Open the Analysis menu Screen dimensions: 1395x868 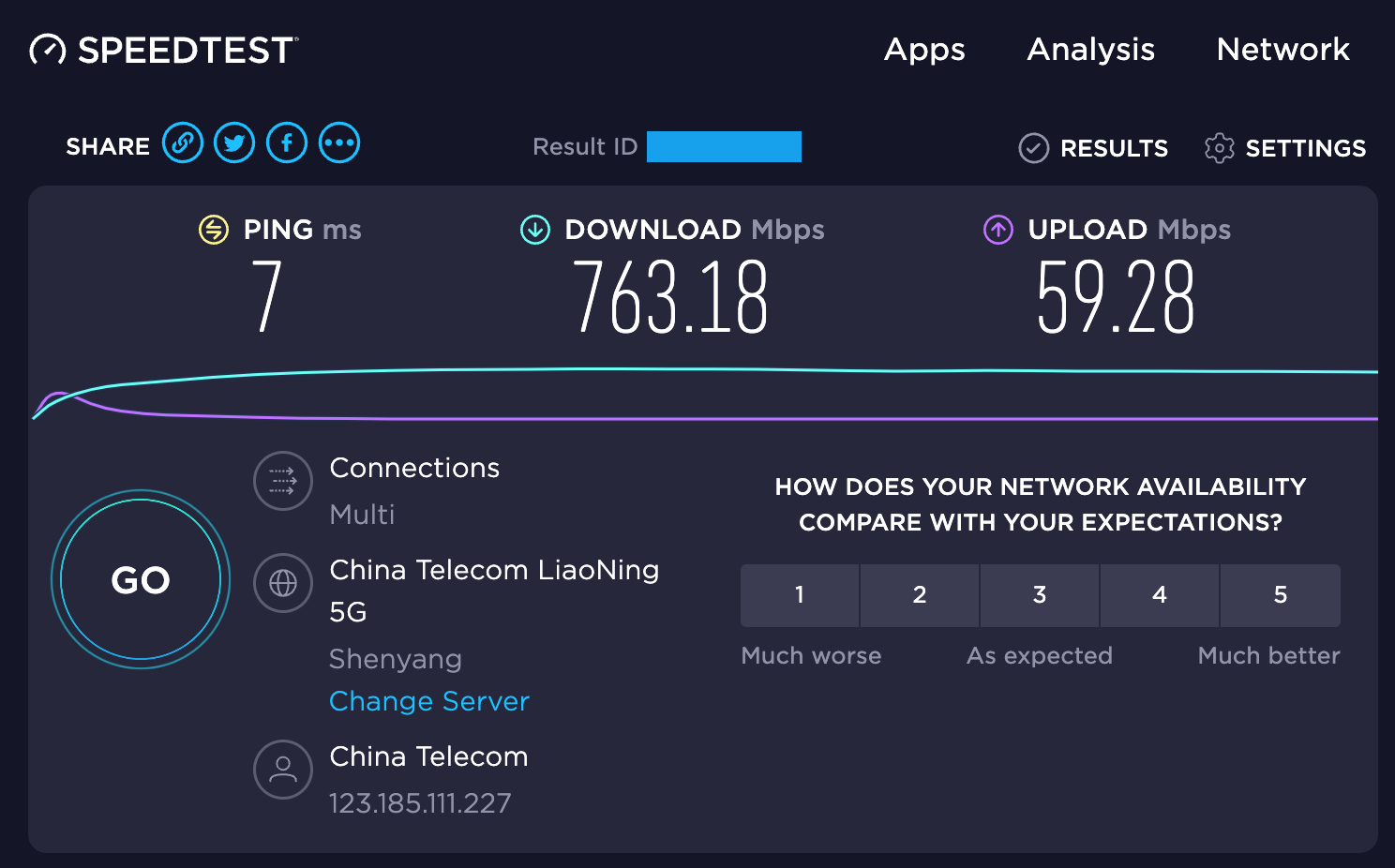tap(1091, 50)
